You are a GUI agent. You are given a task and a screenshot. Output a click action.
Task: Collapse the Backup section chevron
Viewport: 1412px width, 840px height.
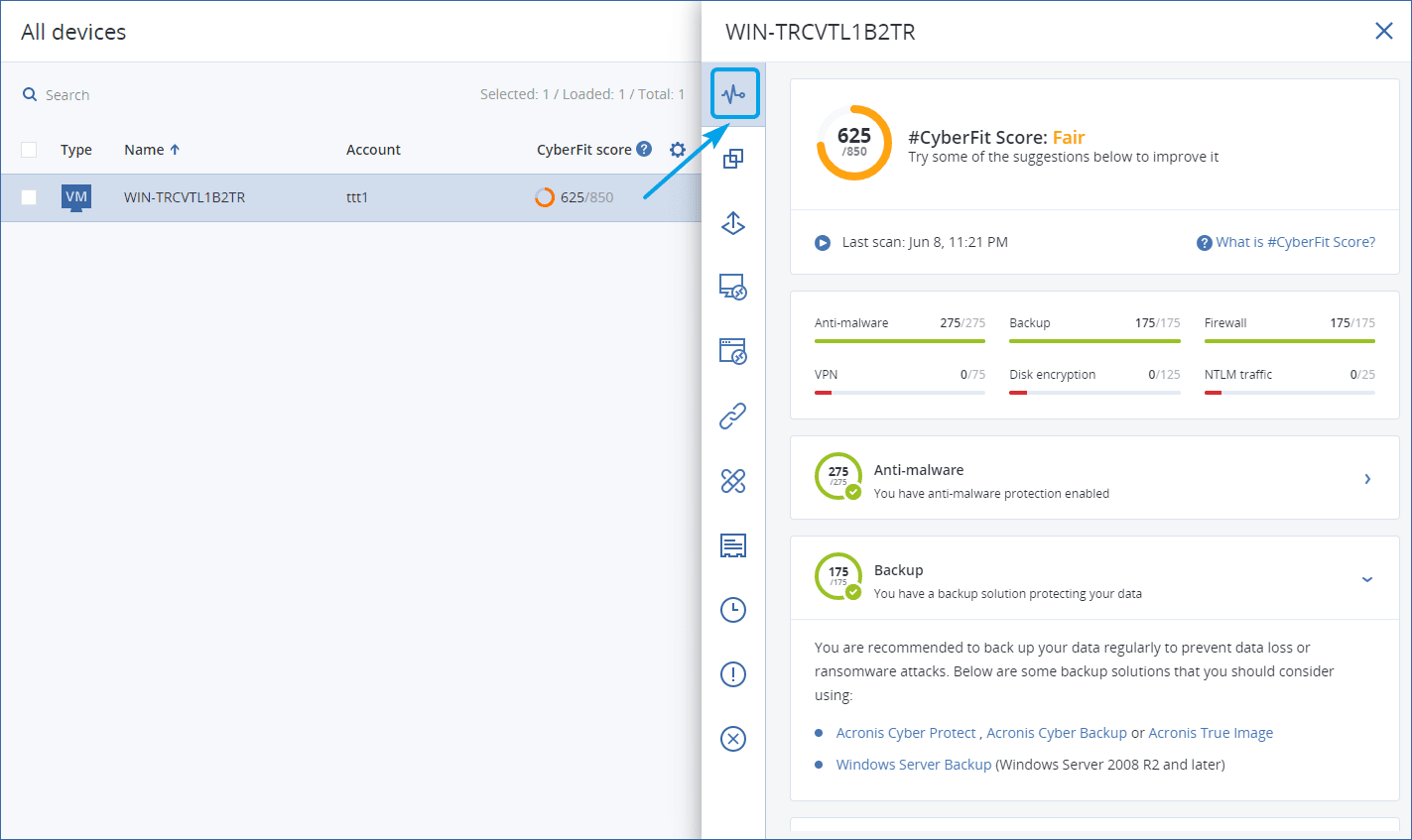[1367, 579]
